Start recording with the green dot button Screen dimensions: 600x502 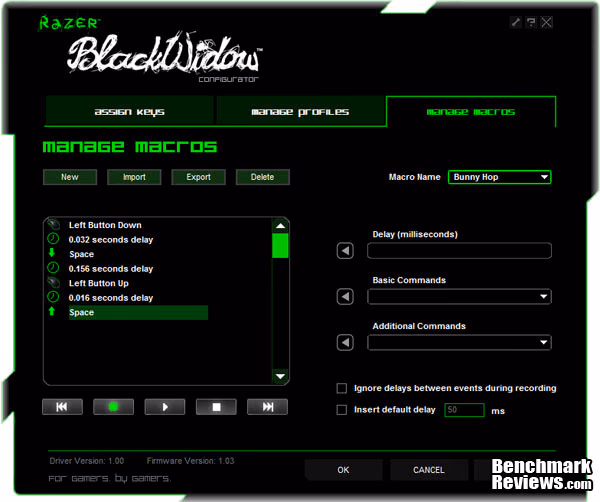pyautogui.click(x=114, y=407)
